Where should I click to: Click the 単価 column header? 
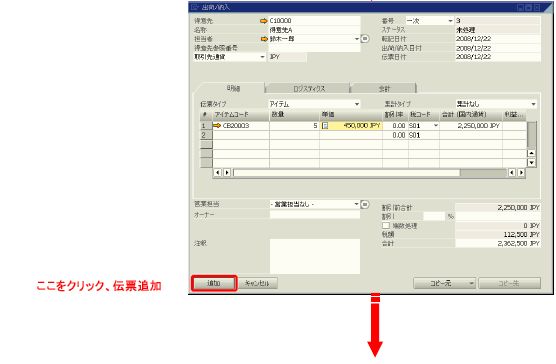click(351, 114)
